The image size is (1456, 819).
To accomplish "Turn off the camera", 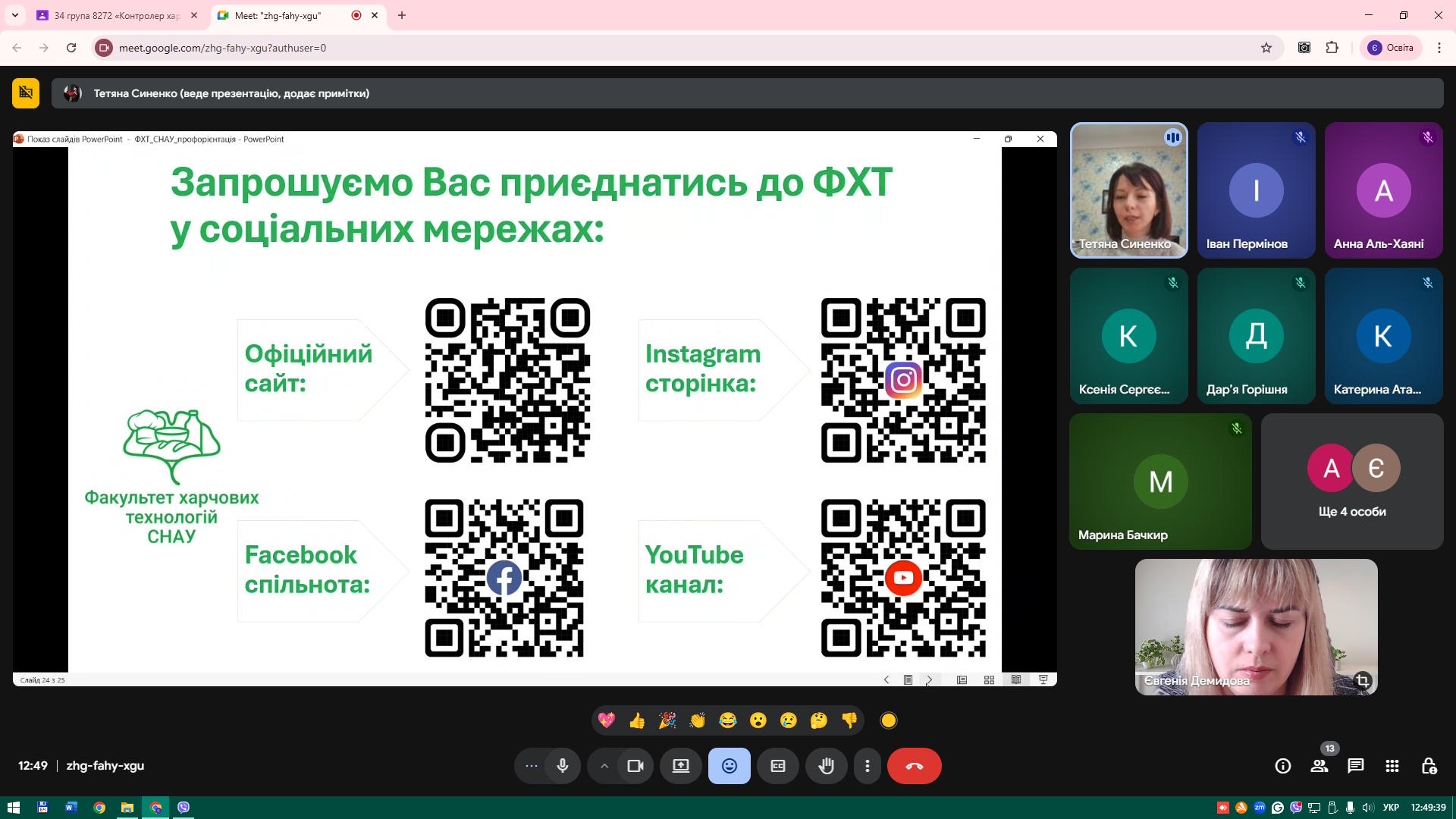I will (x=635, y=766).
